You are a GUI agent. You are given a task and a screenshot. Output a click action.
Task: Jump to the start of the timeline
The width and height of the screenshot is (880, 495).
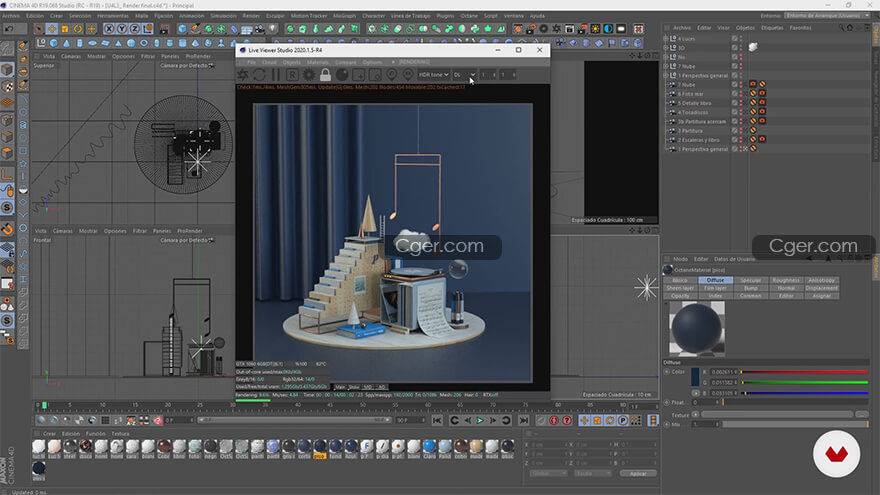click(437, 420)
